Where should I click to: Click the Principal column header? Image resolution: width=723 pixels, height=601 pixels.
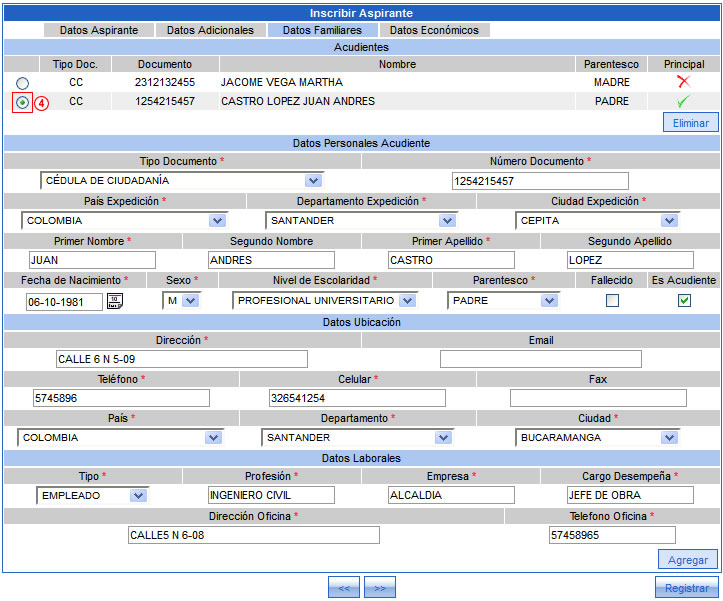point(684,64)
